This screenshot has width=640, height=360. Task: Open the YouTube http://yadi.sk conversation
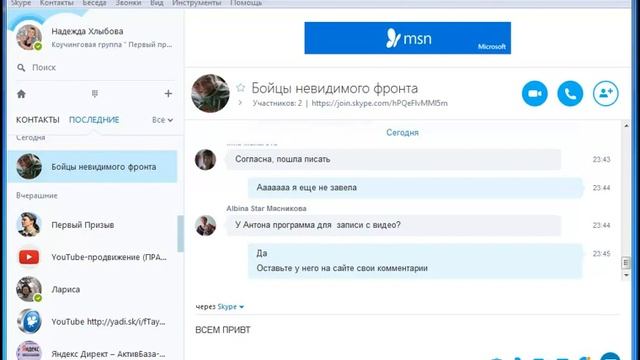93,322
